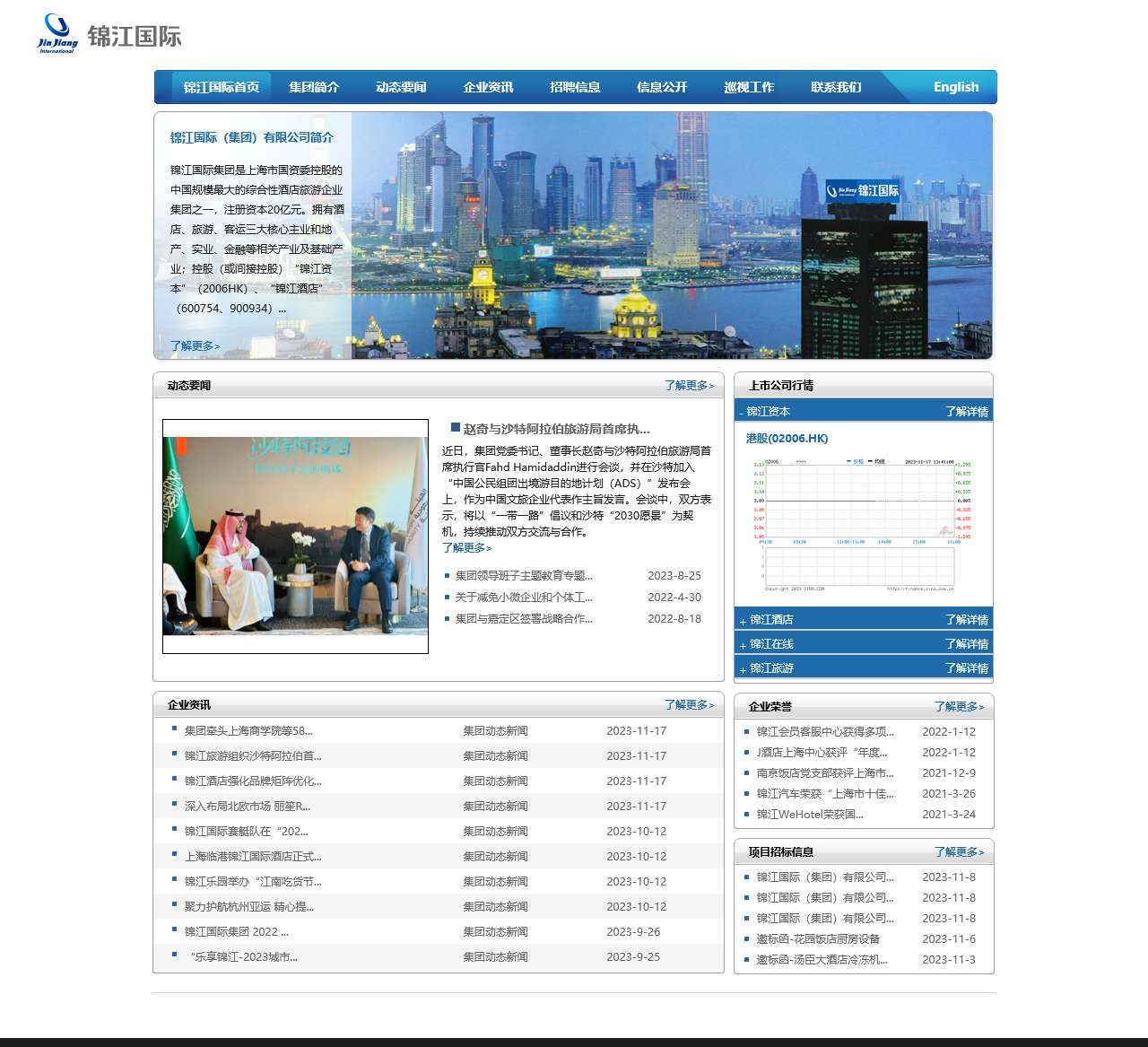Click 了解详情 for 锦江酒店
This screenshot has height=1047, width=1148.
click(x=967, y=620)
